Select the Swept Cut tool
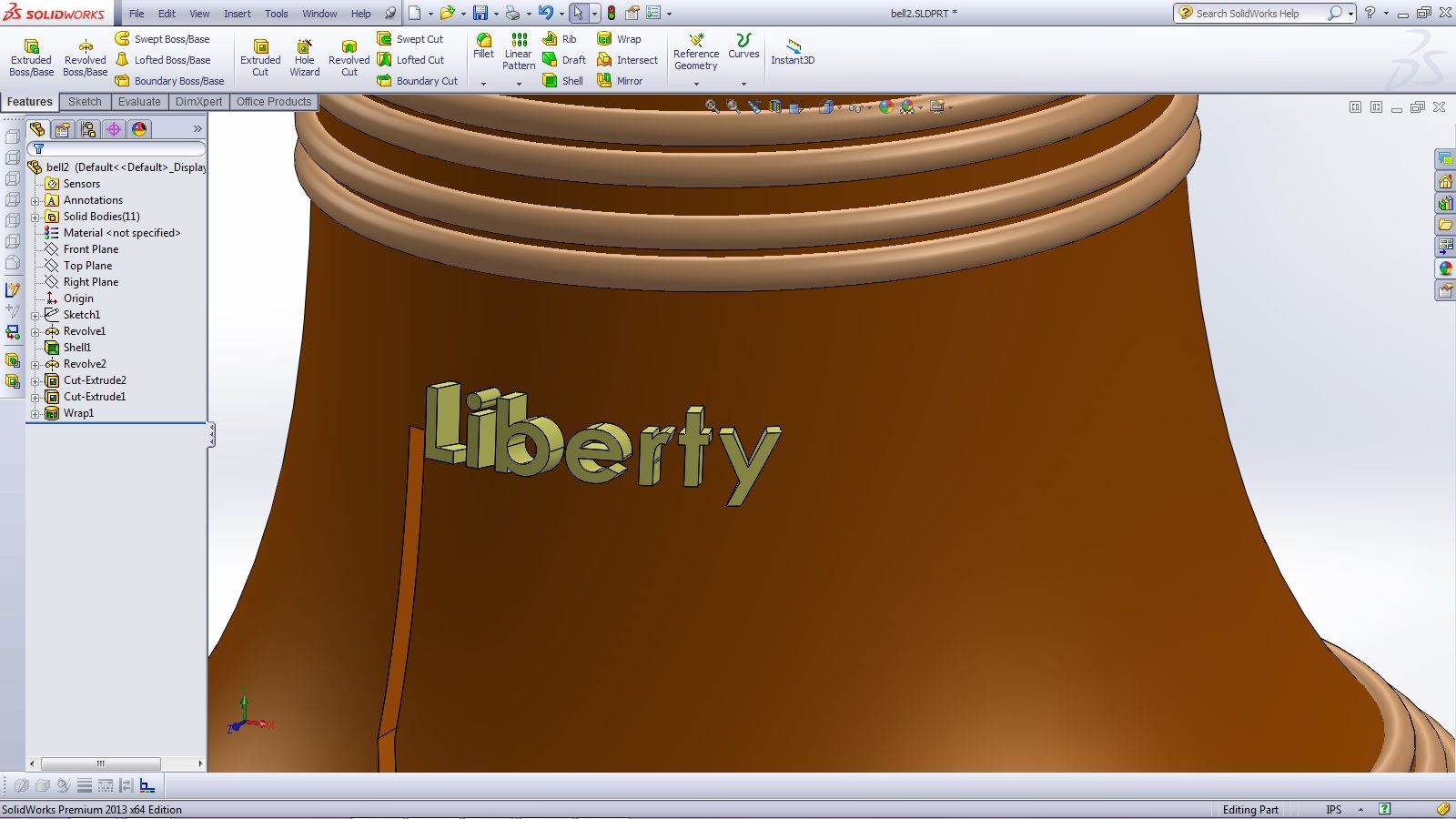This screenshot has height=819, width=1456. point(409,39)
